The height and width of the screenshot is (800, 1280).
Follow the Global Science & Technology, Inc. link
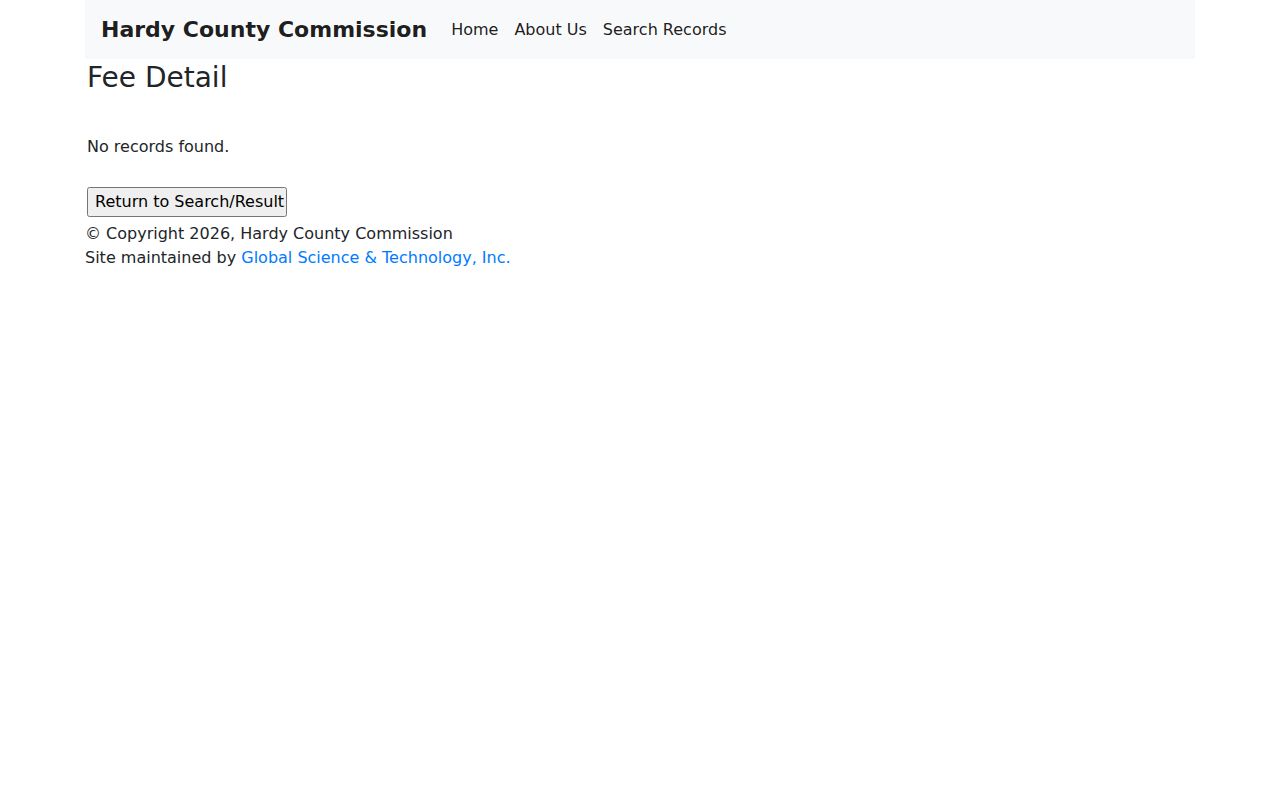pyautogui.click(x=376, y=258)
